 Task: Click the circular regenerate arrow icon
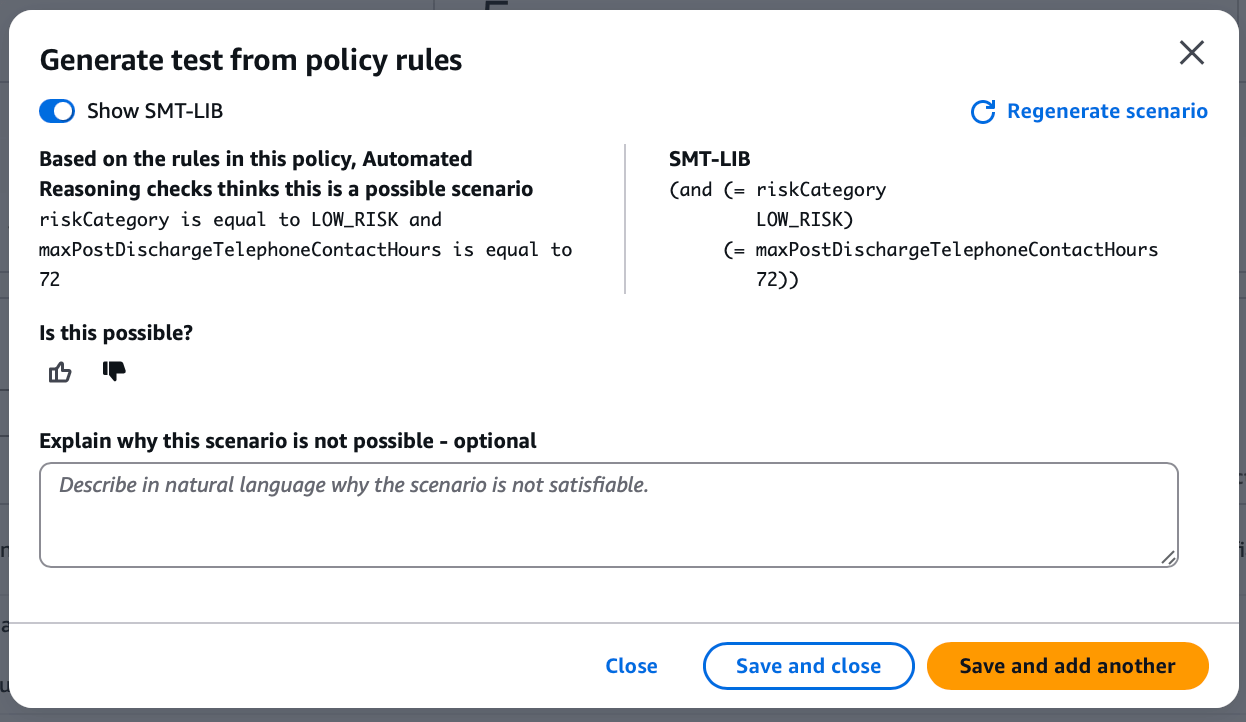pyautogui.click(x=983, y=112)
